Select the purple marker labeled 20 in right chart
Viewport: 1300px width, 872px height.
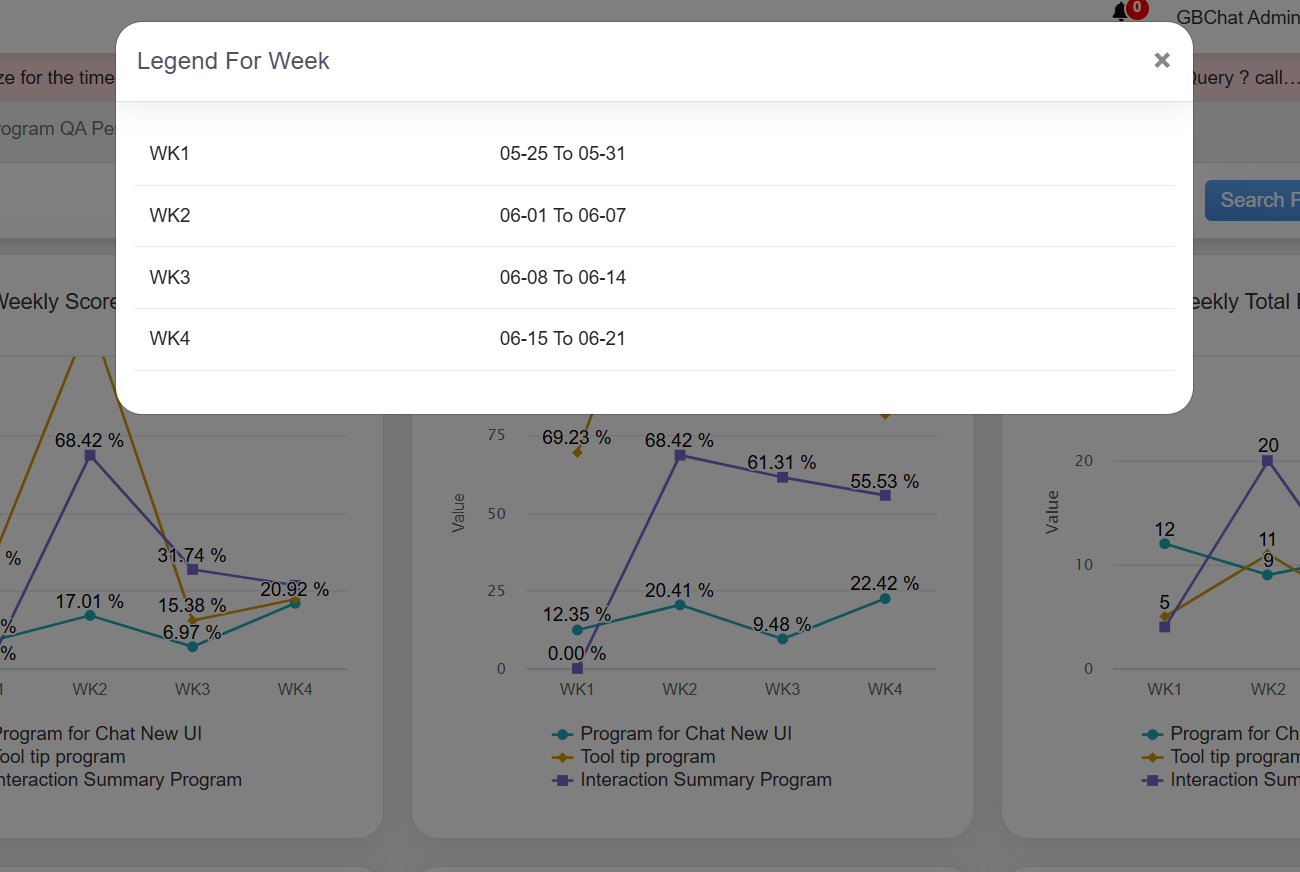(x=1267, y=461)
